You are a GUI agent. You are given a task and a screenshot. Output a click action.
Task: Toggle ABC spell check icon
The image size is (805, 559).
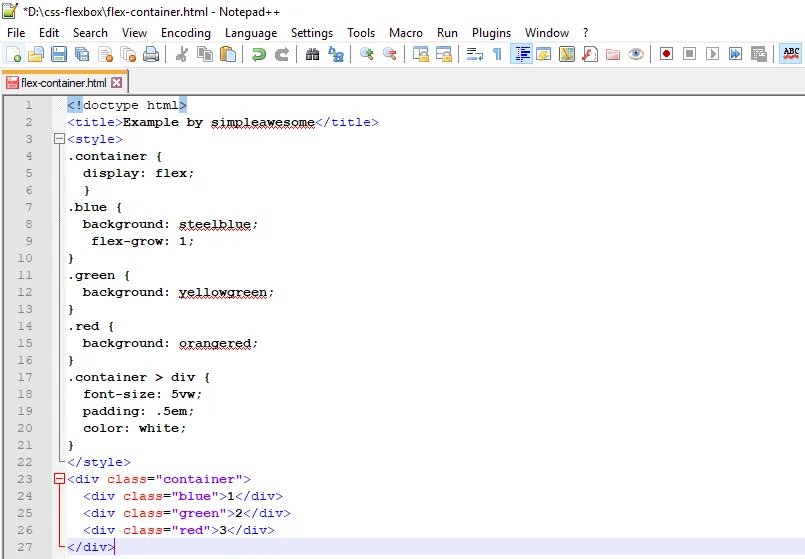click(x=791, y=54)
